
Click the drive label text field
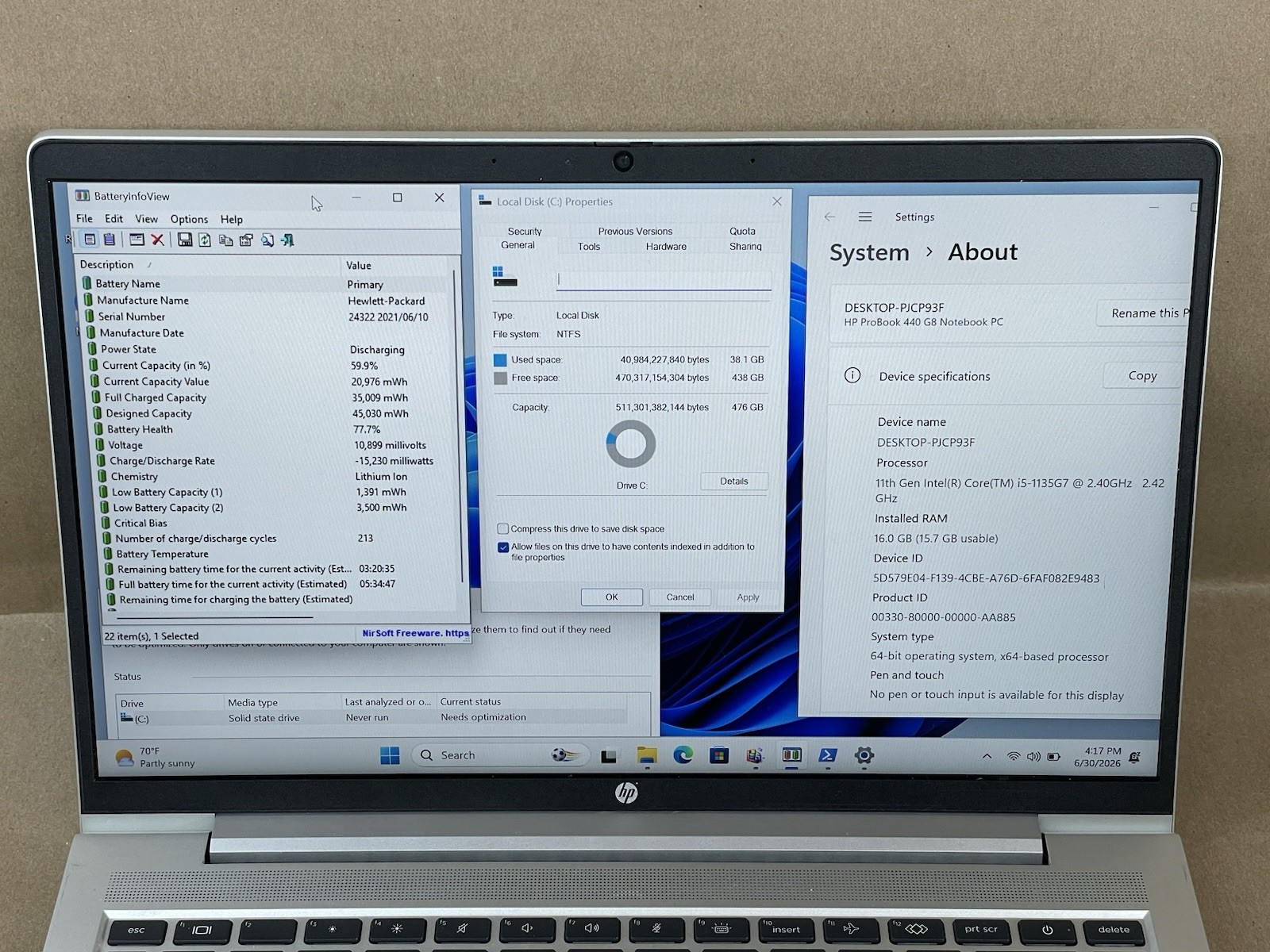pyautogui.click(x=664, y=279)
